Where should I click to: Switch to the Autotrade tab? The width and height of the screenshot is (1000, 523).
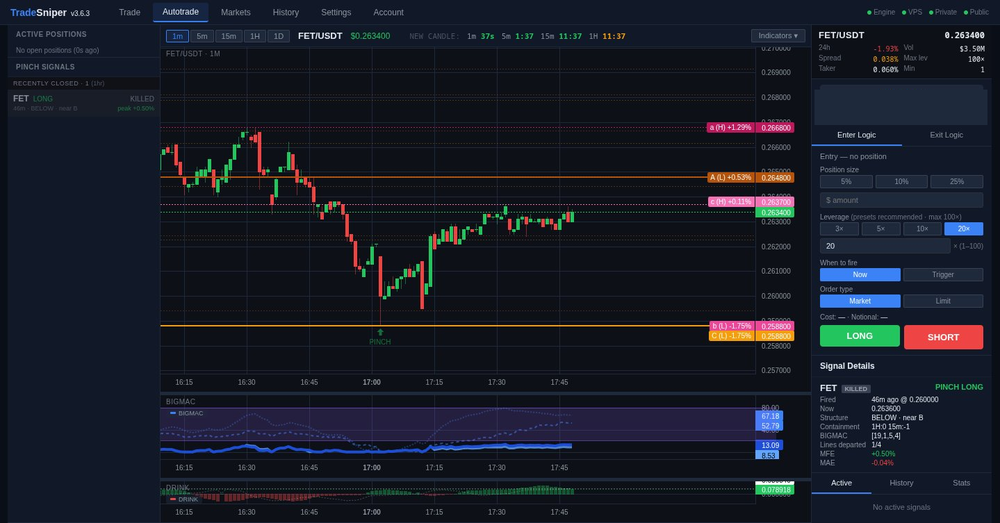tap(180, 12)
